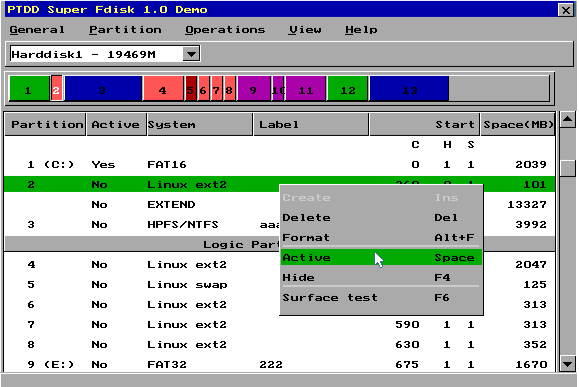This screenshot has height=387, width=579.
Task: Choose Active from the context menu
Action: point(381,257)
